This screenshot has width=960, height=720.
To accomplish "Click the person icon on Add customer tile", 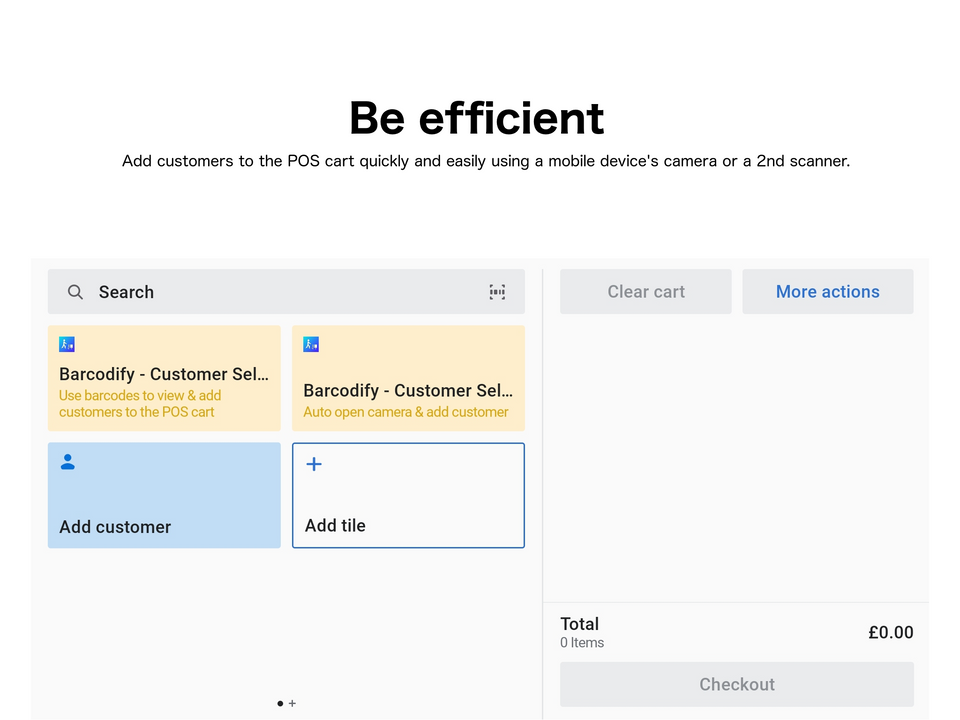I will (67, 462).
